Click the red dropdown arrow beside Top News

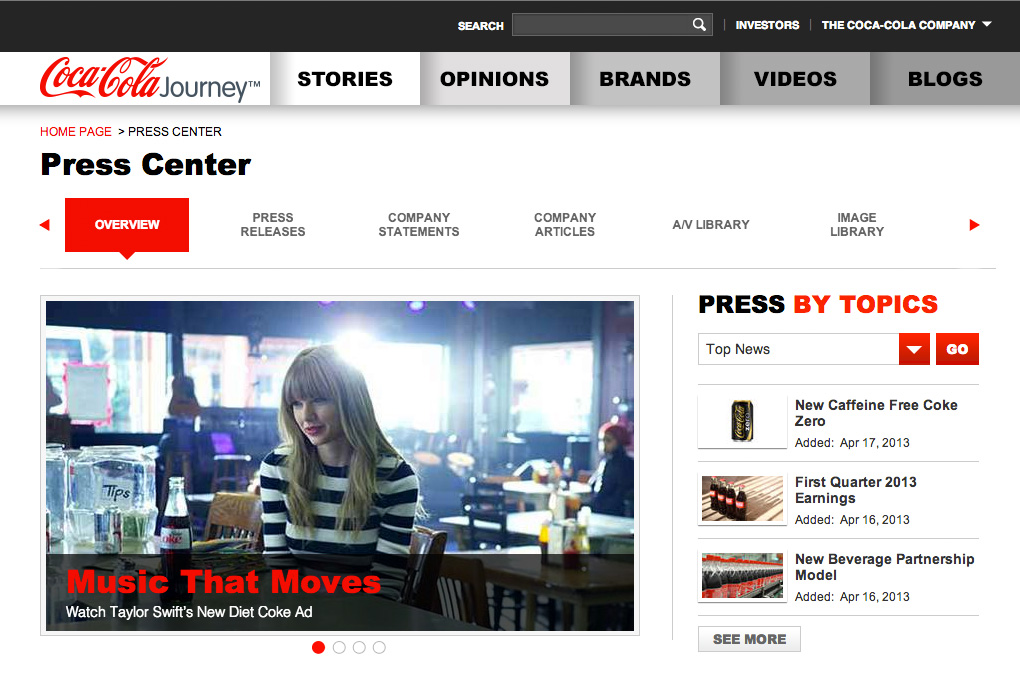point(914,349)
